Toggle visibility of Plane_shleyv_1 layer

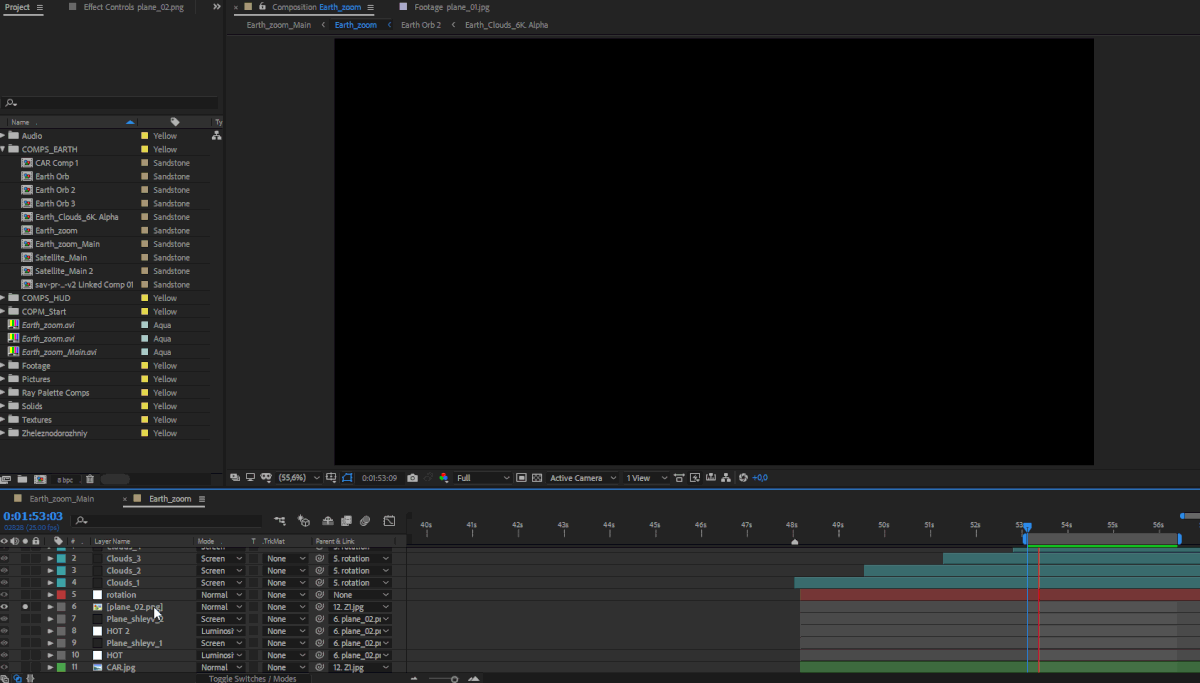pos(4,643)
